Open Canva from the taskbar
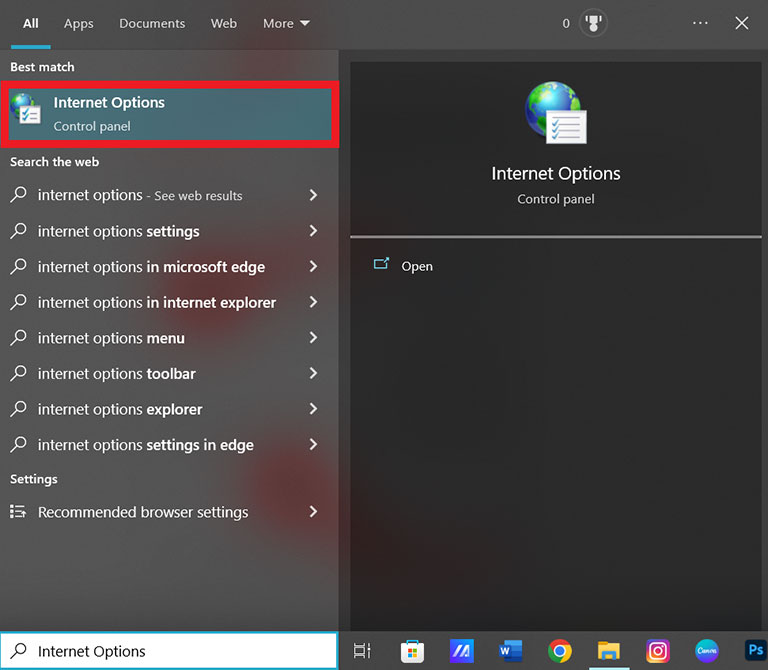The width and height of the screenshot is (768, 670). 707,651
